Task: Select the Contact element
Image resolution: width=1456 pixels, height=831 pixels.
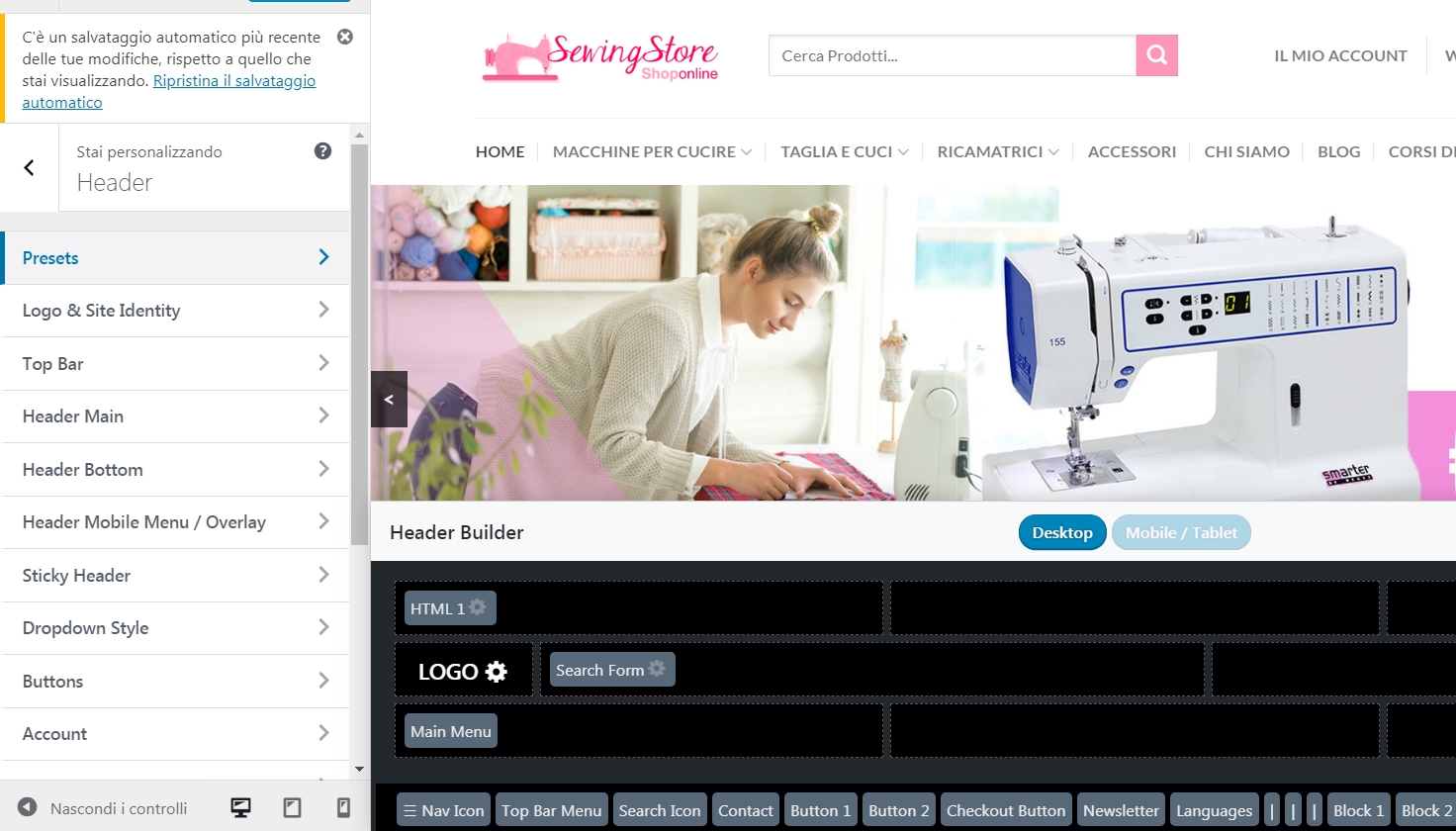Action: click(x=746, y=810)
